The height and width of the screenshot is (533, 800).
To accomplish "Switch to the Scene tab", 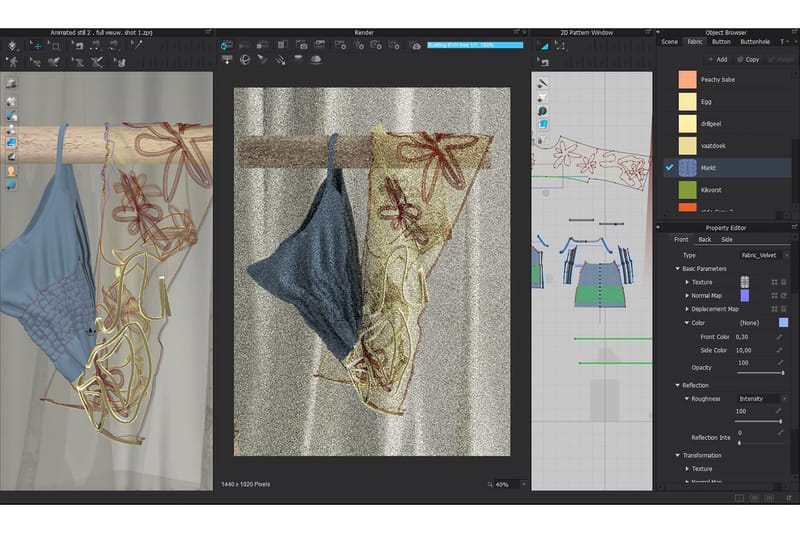I will coord(669,41).
